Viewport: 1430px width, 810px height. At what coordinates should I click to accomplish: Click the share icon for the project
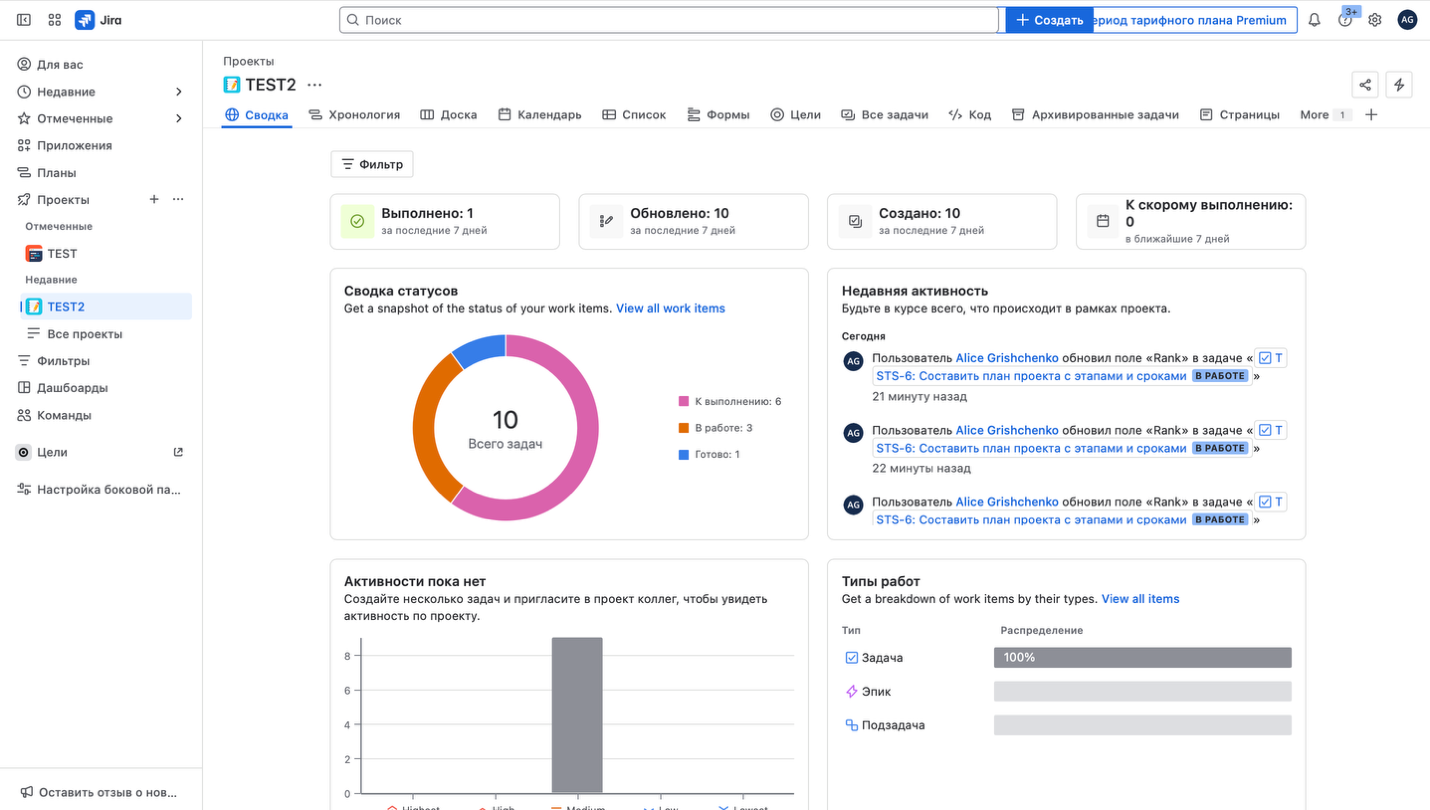point(1365,85)
